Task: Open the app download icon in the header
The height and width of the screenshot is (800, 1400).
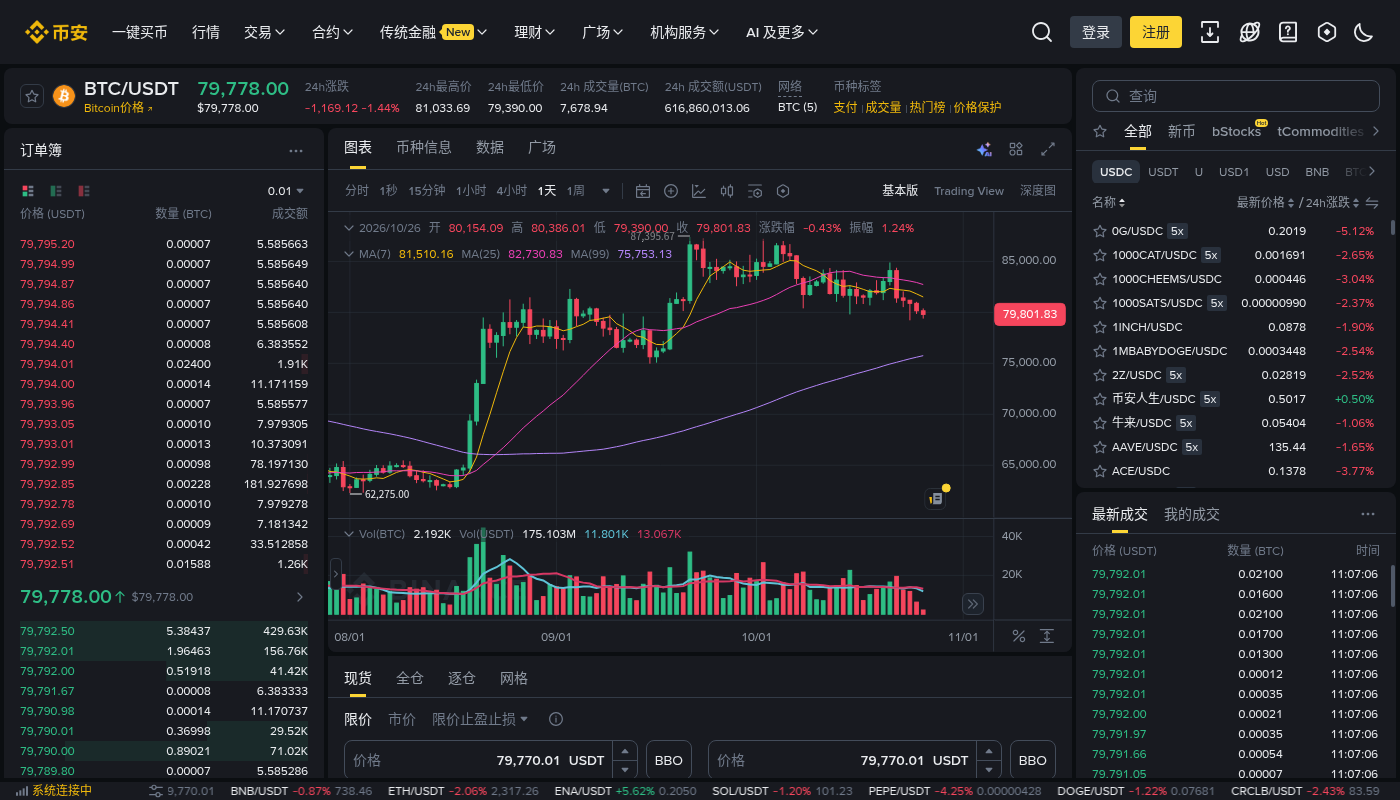Action: (1210, 32)
